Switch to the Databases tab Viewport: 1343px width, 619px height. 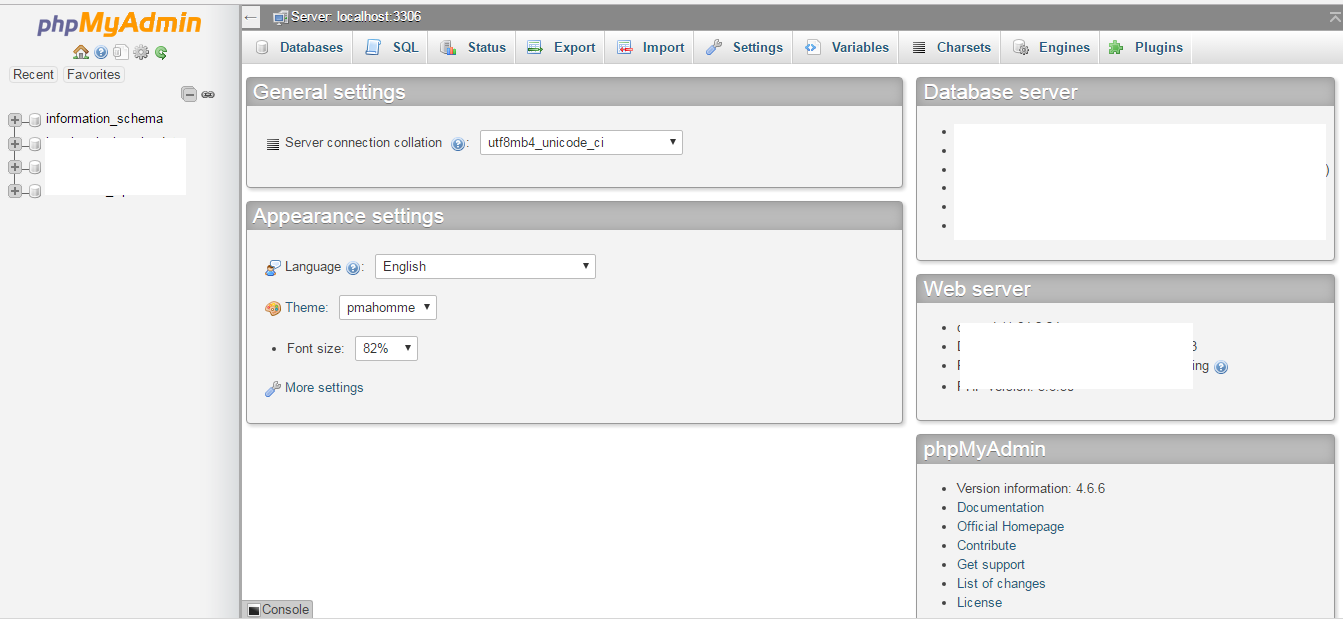pyautogui.click(x=298, y=47)
